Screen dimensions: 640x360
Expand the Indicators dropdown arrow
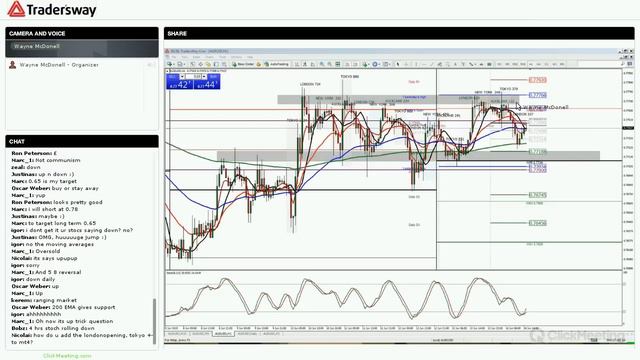pyautogui.click(x=369, y=64)
